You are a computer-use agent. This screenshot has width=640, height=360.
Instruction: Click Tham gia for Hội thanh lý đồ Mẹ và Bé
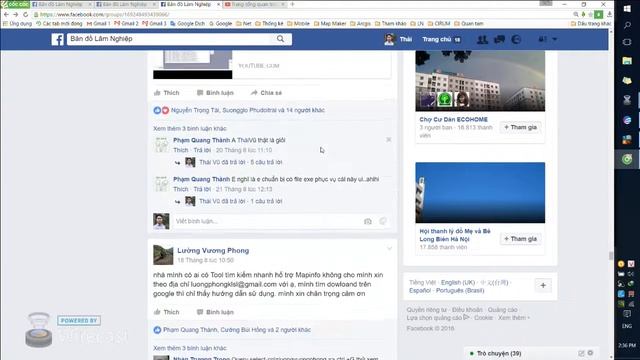520,239
